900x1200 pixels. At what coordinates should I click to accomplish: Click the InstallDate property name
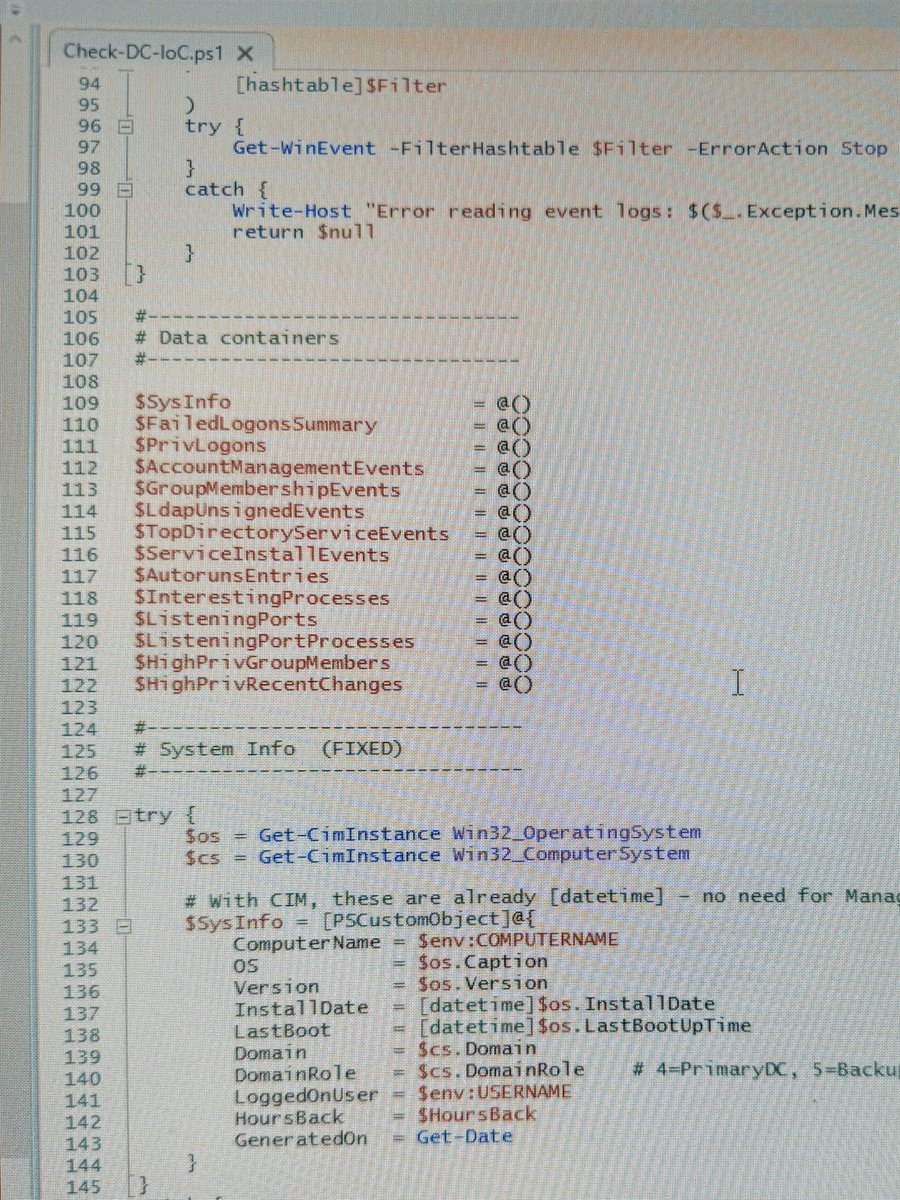pos(301,1007)
